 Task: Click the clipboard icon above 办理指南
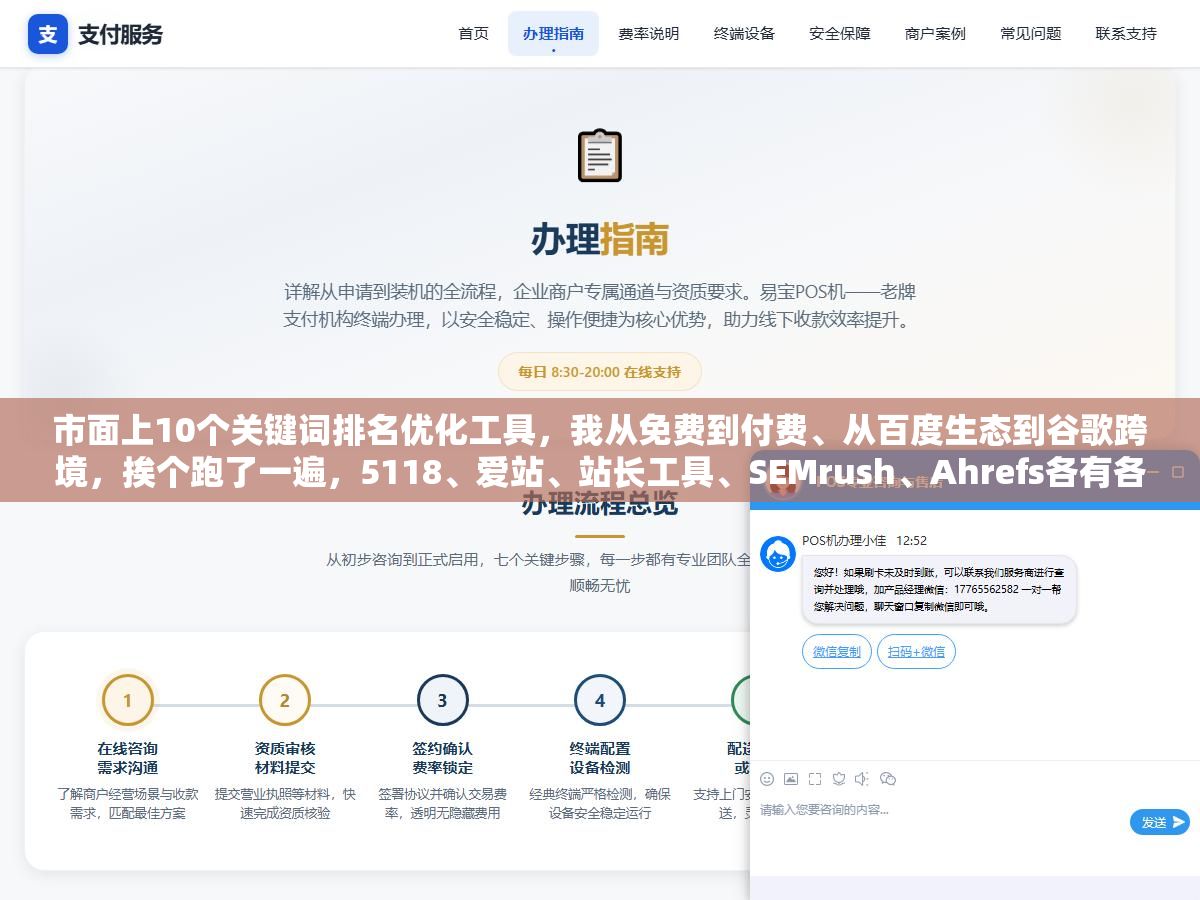(600, 155)
